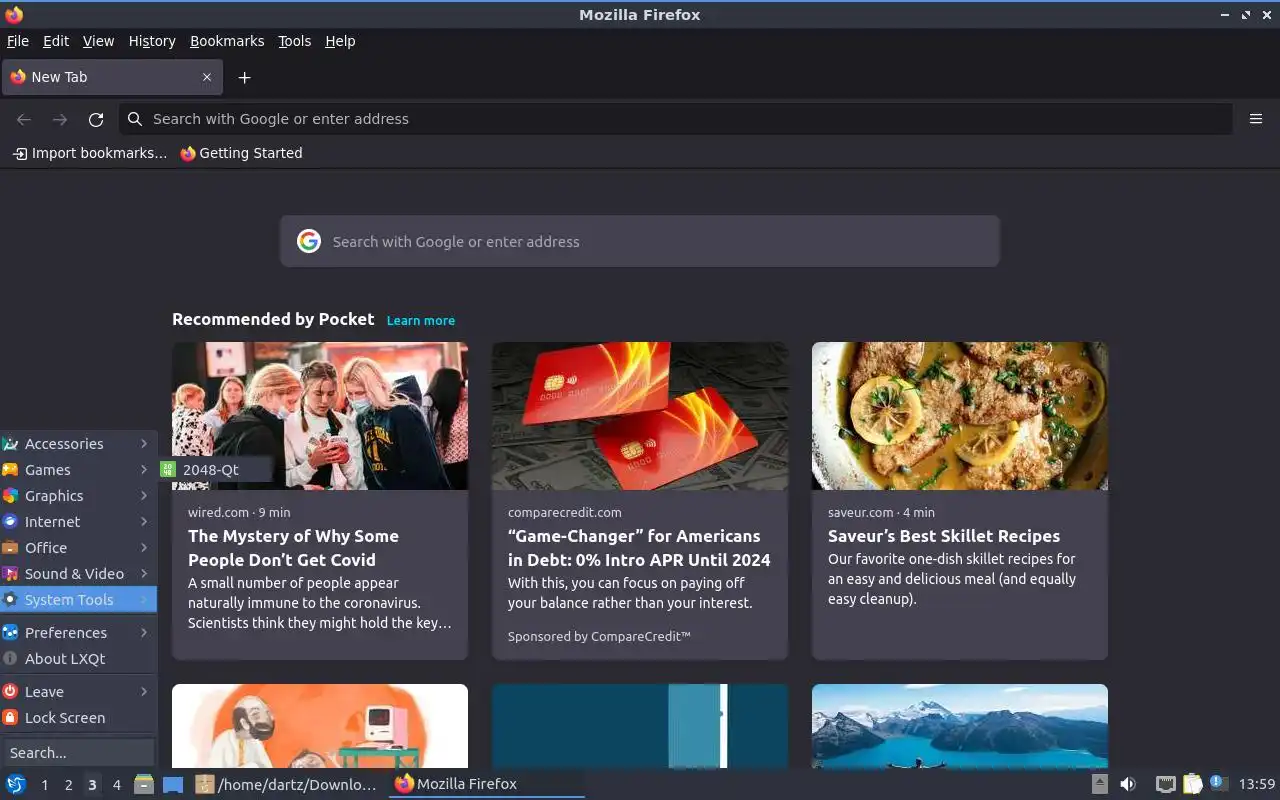Click the start menu Search... field
Screen dimensions: 1280x800
click(78, 752)
